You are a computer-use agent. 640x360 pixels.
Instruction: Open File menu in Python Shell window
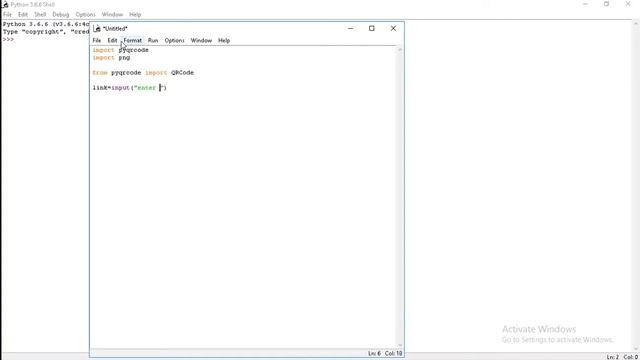tap(7, 14)
